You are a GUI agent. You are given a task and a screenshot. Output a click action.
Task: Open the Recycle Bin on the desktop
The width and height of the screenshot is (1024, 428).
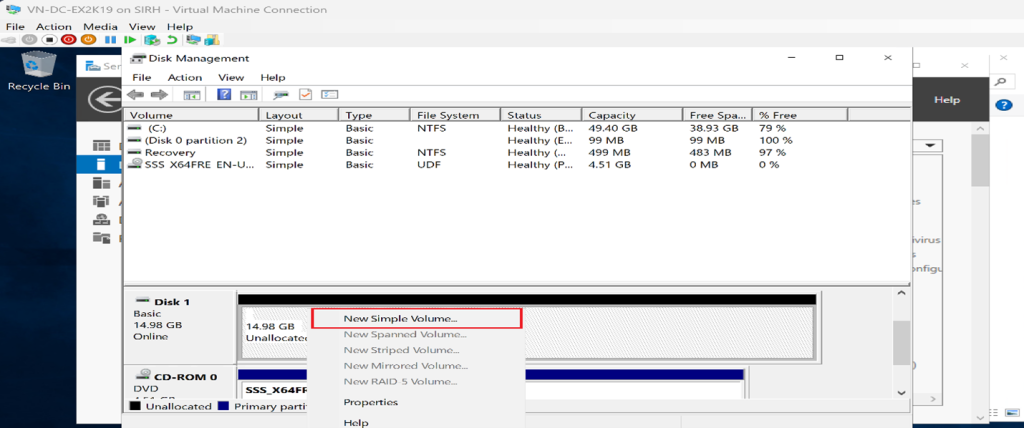(38, 71)
